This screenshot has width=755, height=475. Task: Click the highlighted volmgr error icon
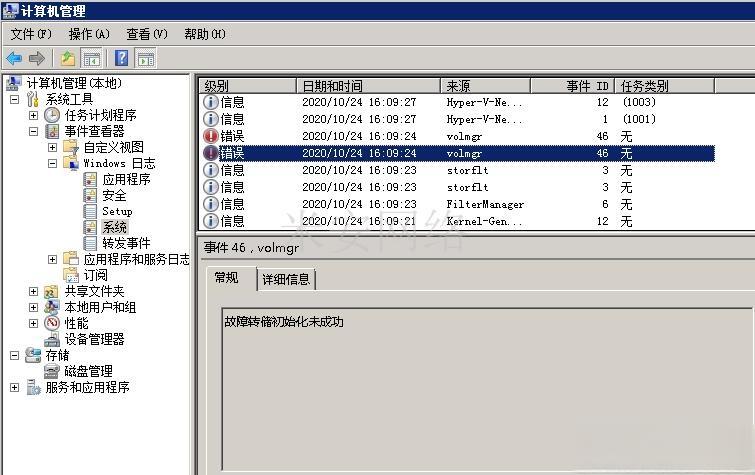tap(210, 153)
